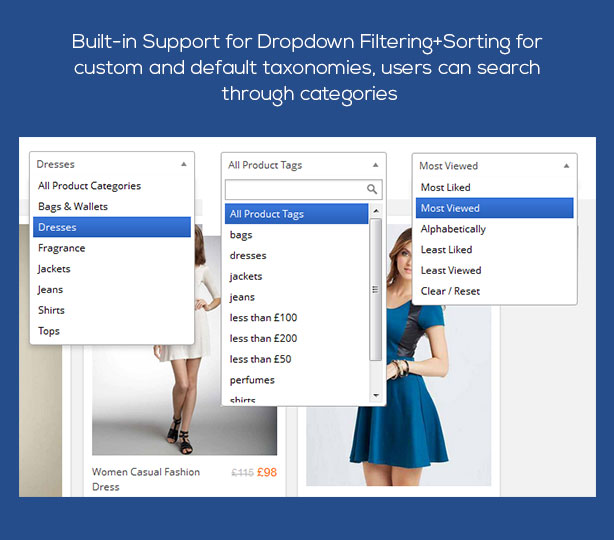Choose the 'less than £100' tag

point(263,318)
